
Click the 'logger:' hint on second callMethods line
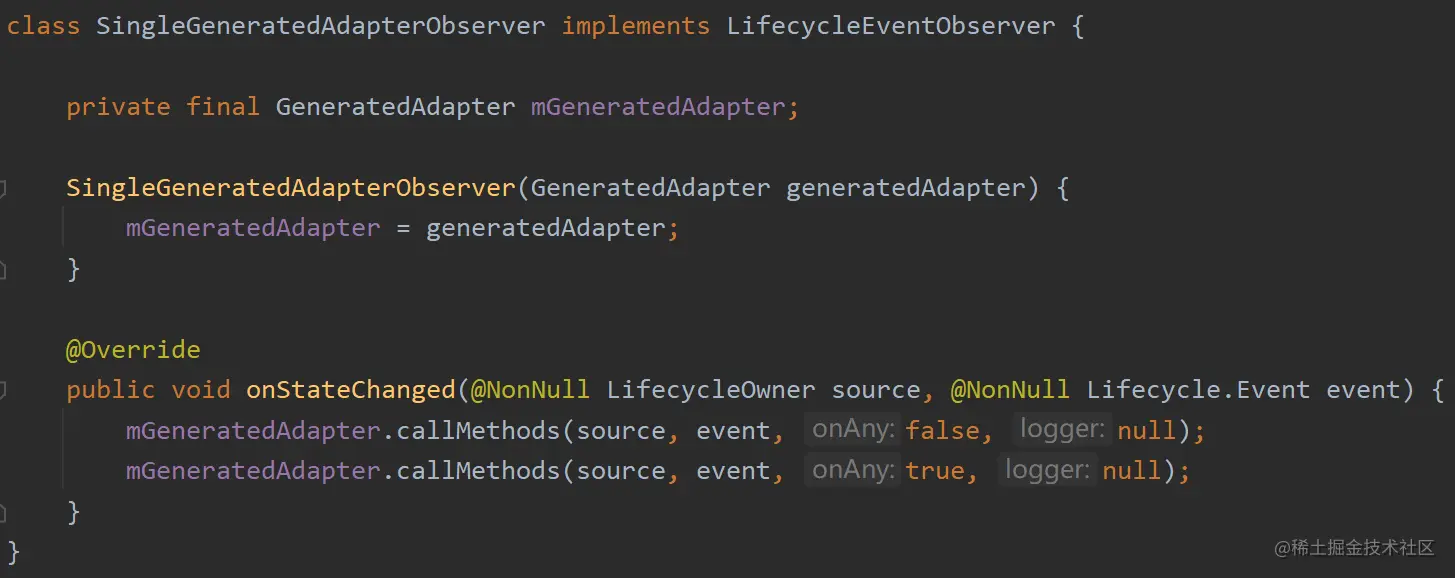(x=1047, y=470)
